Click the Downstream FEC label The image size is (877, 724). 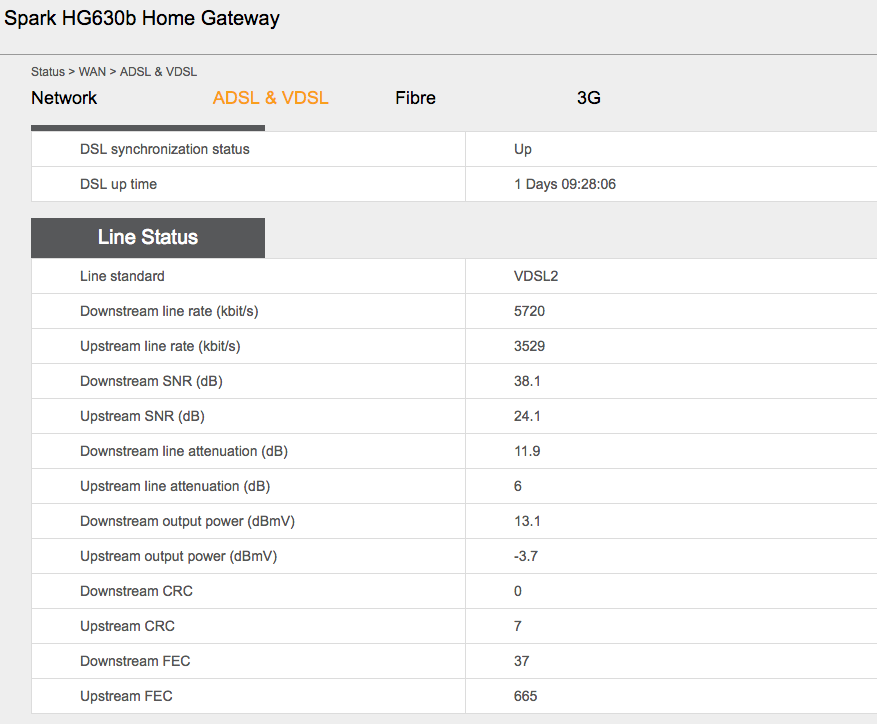click(x=135, y=661)
